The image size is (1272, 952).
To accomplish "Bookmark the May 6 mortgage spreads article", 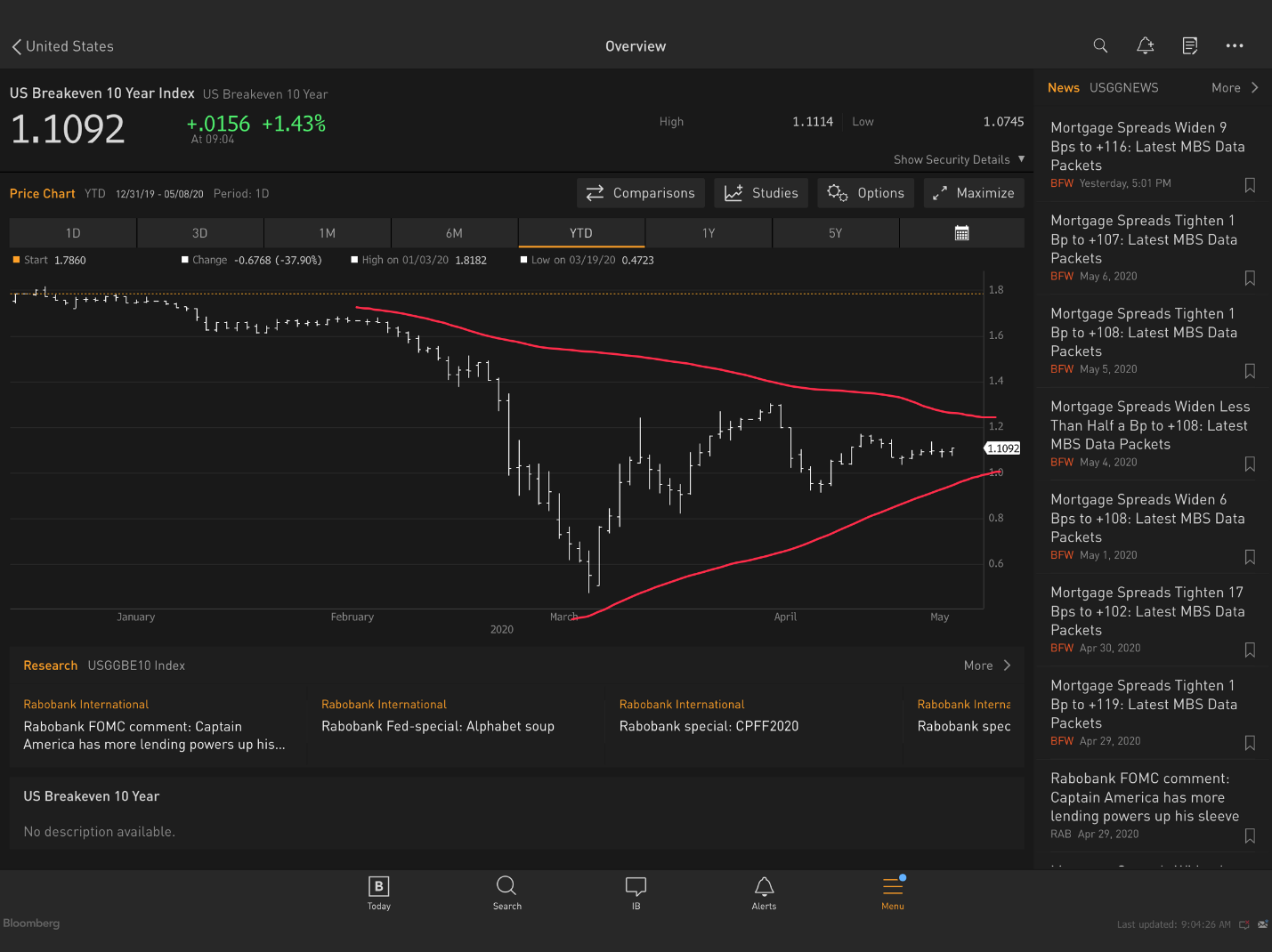I will 1250,278.
